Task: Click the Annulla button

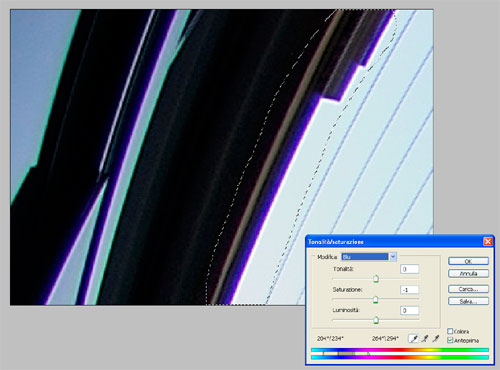Action: coord(468,274)
